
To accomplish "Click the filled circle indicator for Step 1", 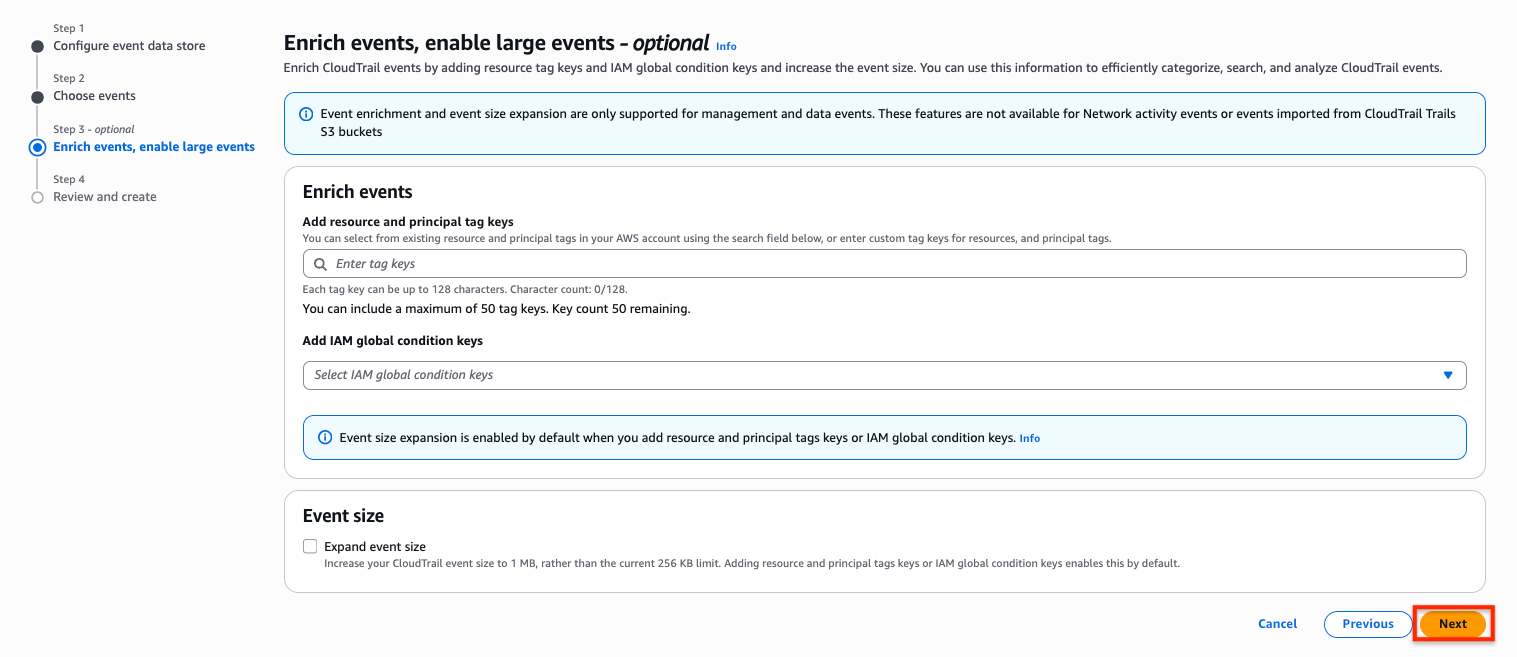I will click(x=37, y=44).
